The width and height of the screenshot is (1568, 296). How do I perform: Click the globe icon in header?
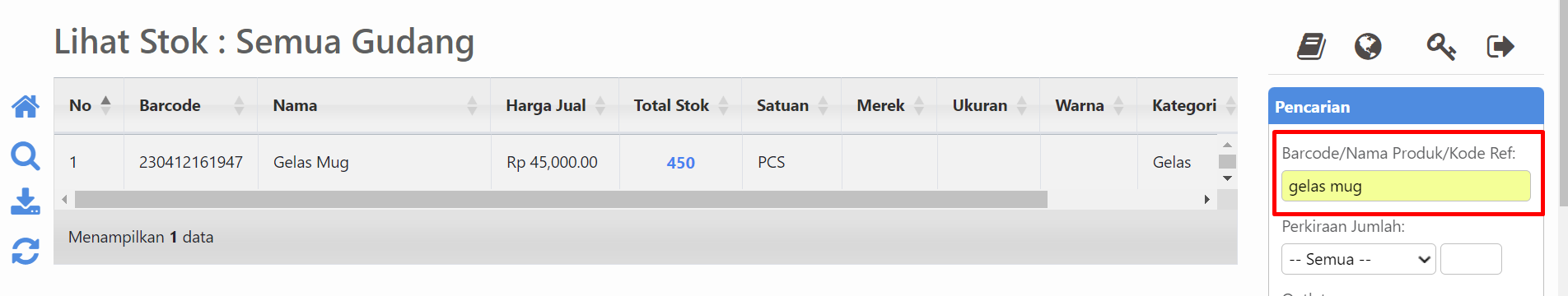click(x=1368, y=46)
